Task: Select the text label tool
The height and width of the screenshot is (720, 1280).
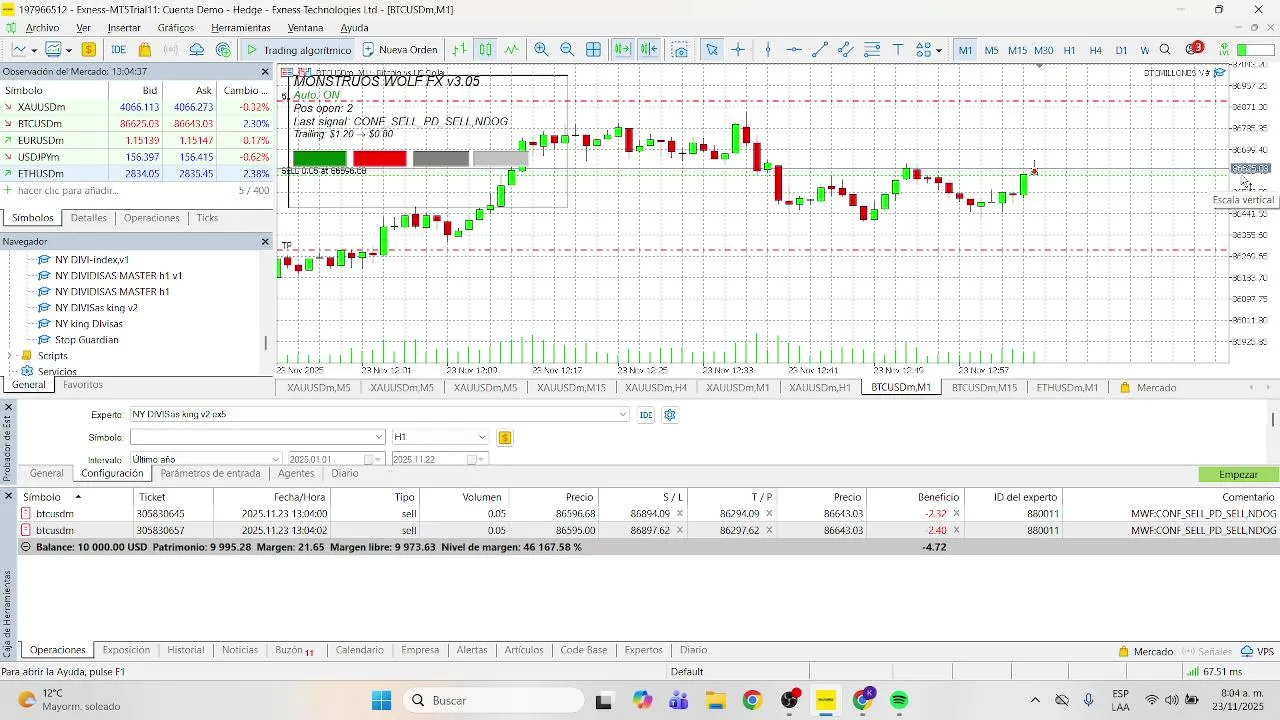Action: (898, 49)
